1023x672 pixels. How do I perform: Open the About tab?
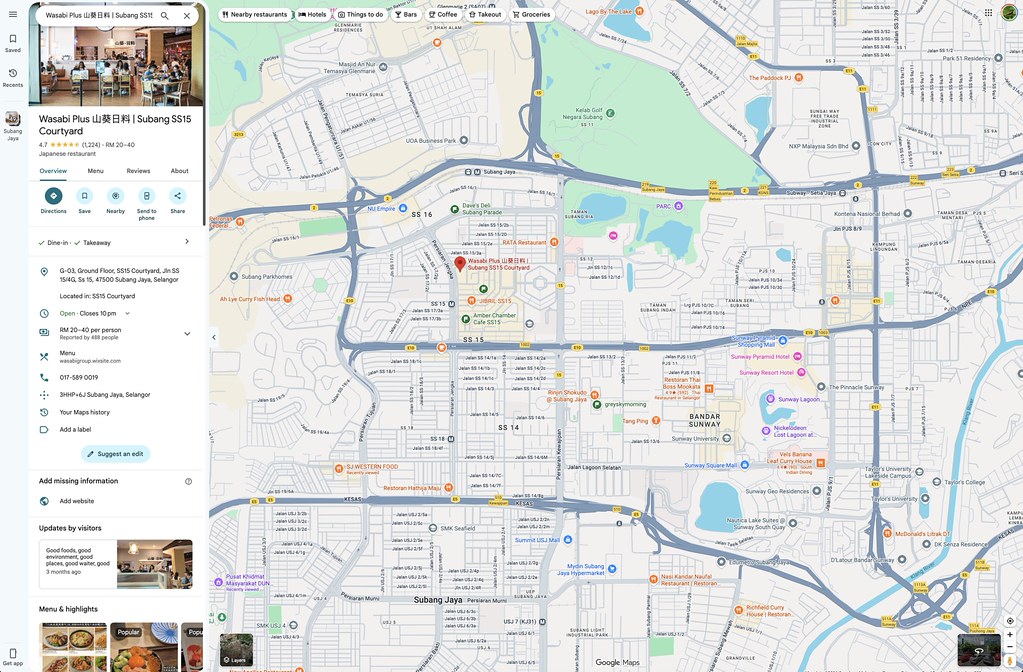tap(179, 171)
